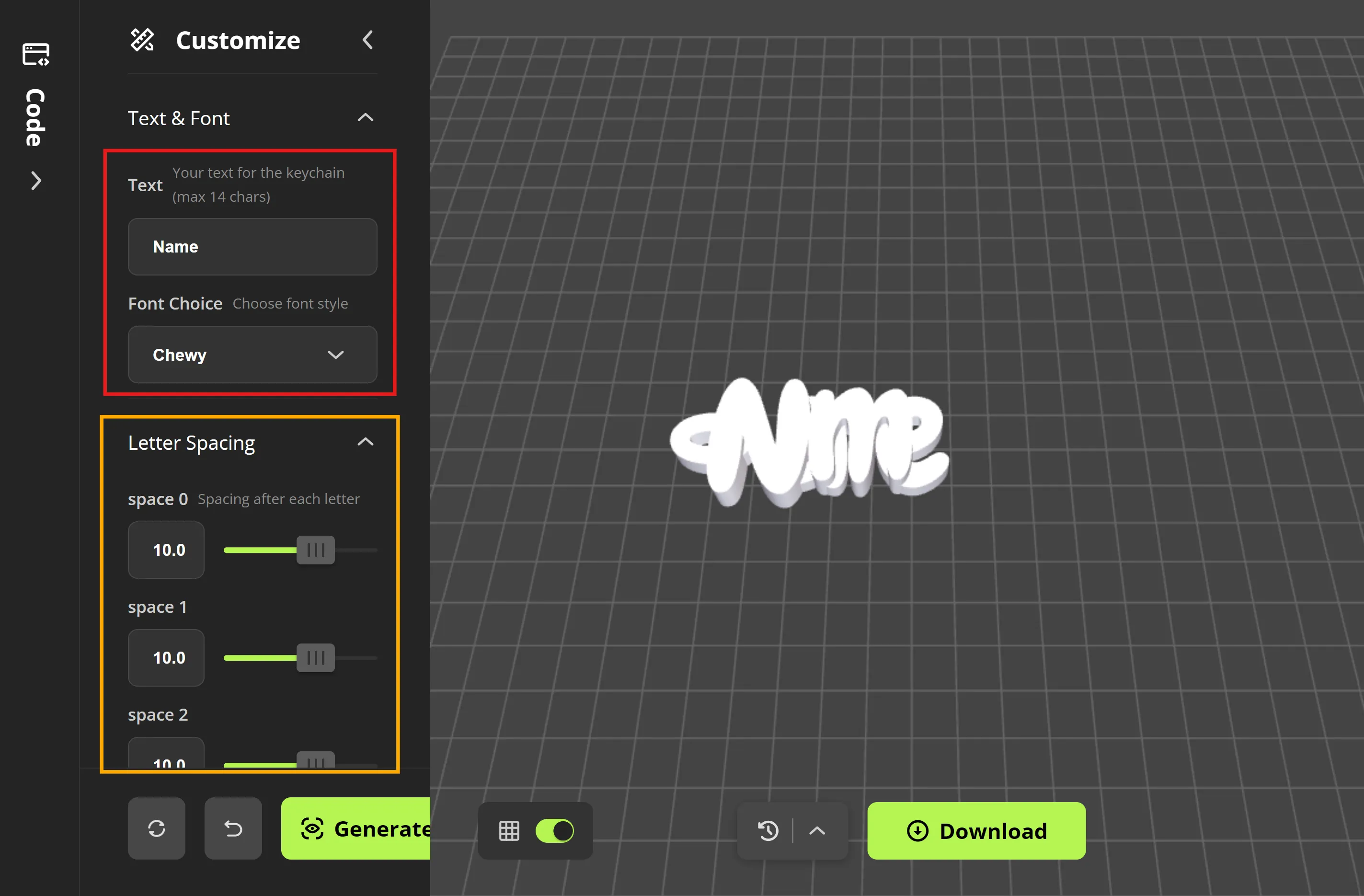Viewport: 1364px width, 896px height.
Task: Click the space 0 slider handle
Action: 315,550
